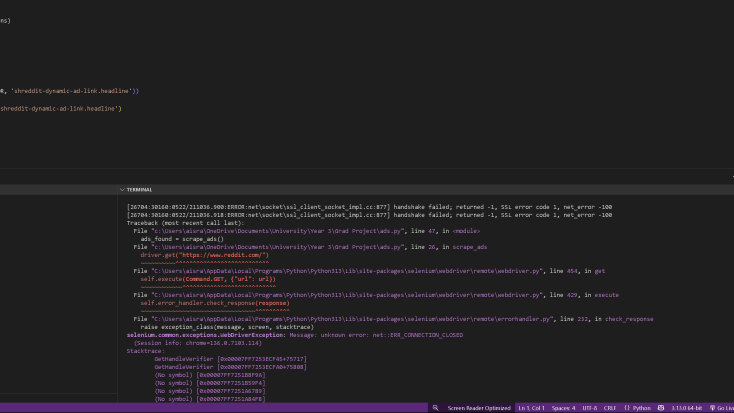Start Go Live server from status bar

click(x=722, y=408)
